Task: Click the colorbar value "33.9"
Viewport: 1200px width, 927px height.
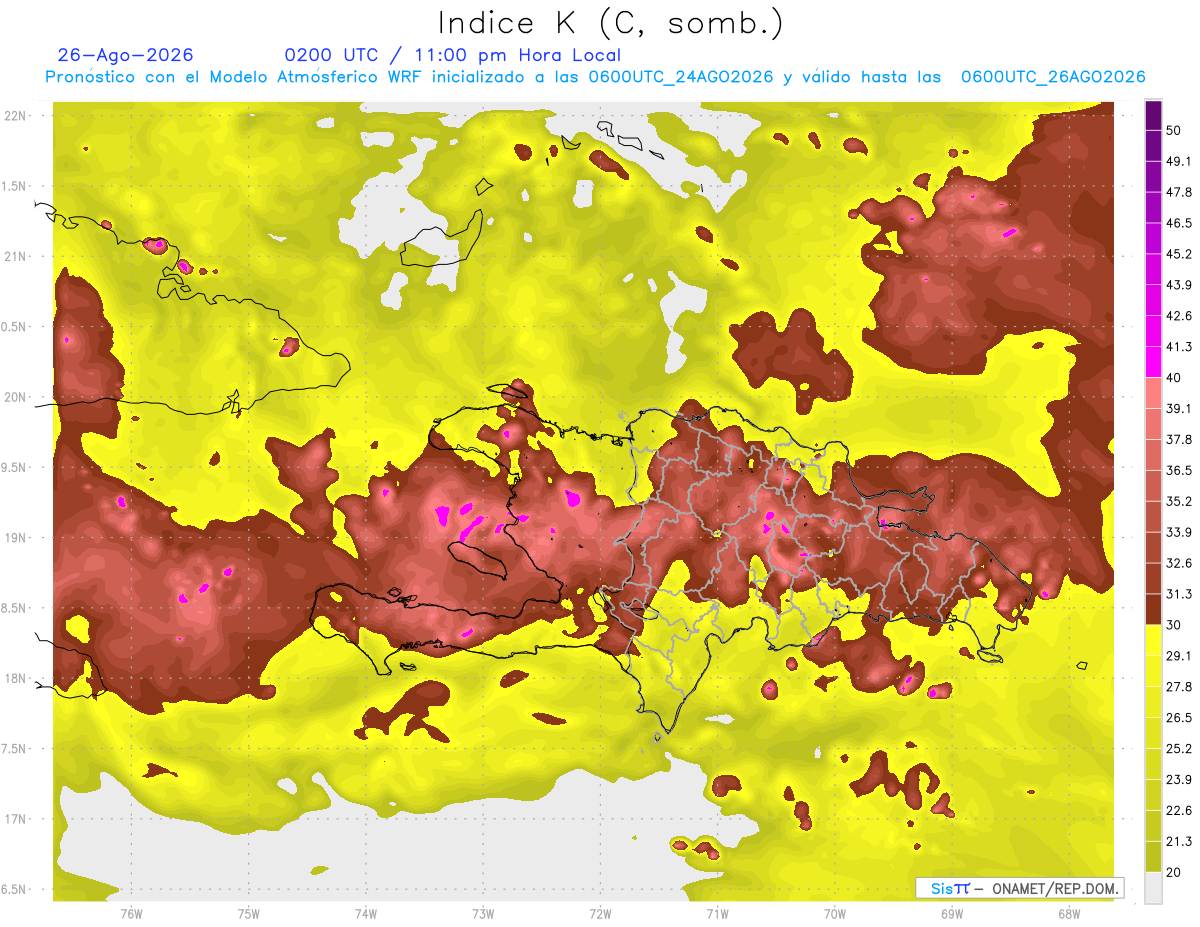Action: pyautogui.click(x=1179, y=532)
